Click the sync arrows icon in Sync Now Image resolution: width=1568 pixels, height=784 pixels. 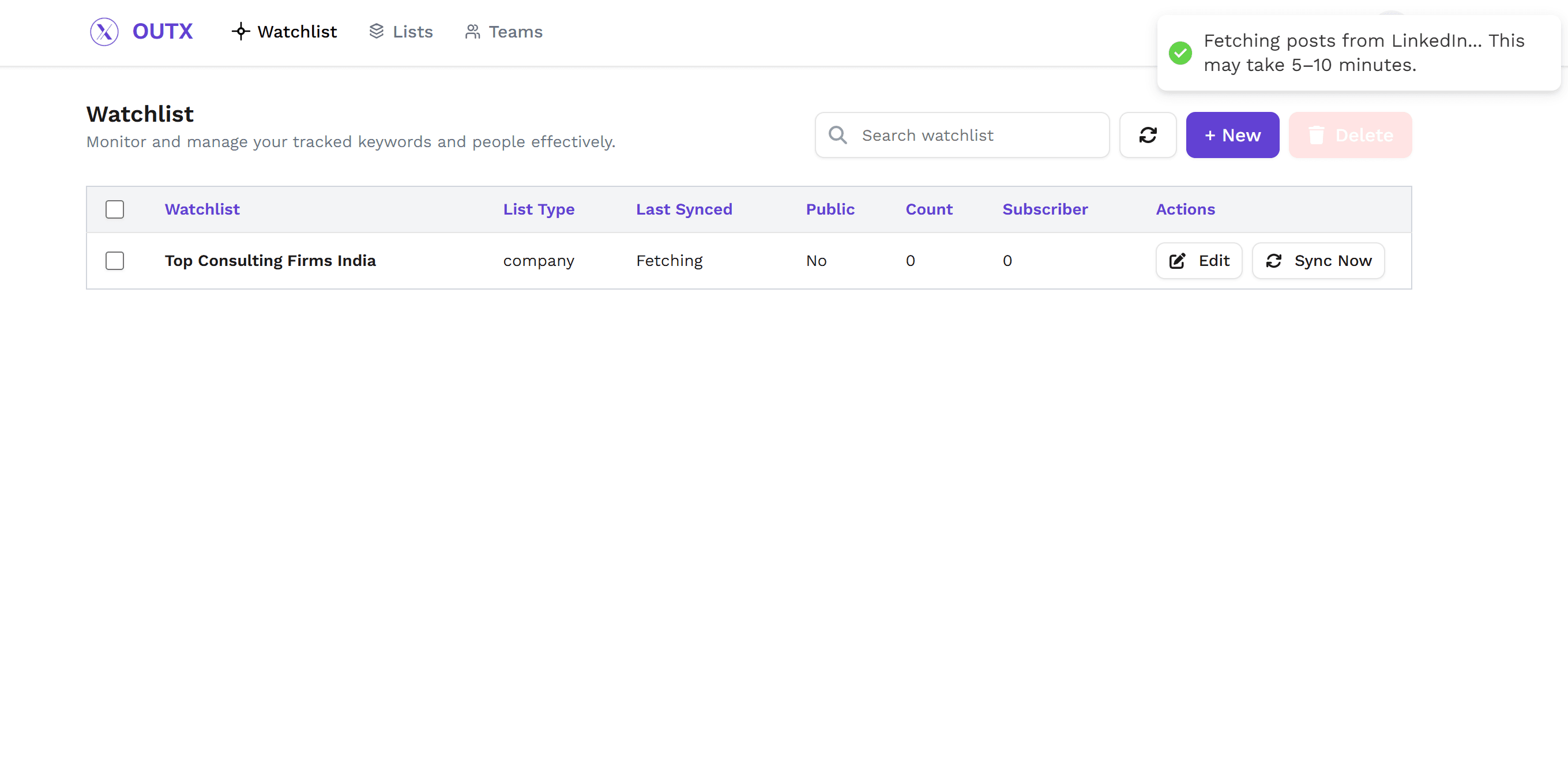pyautogui.click(x=1273, y=261)
